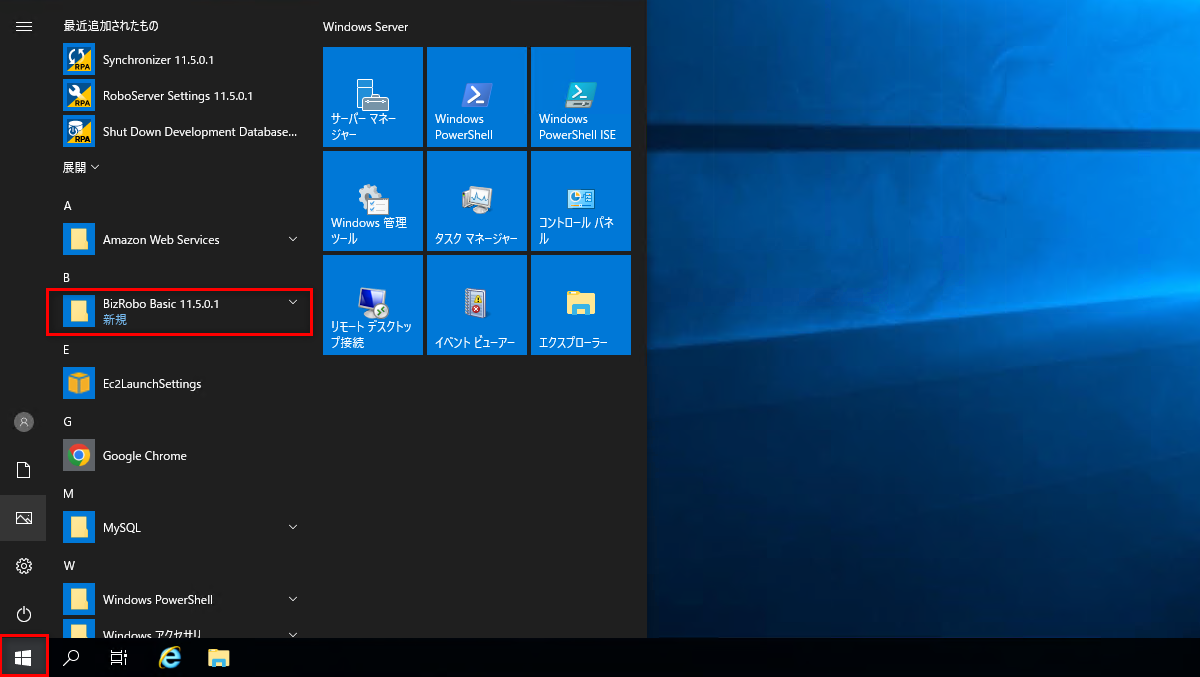Open the Windows PowerShell tile
1200x677 pixels.
click(477, 97)
